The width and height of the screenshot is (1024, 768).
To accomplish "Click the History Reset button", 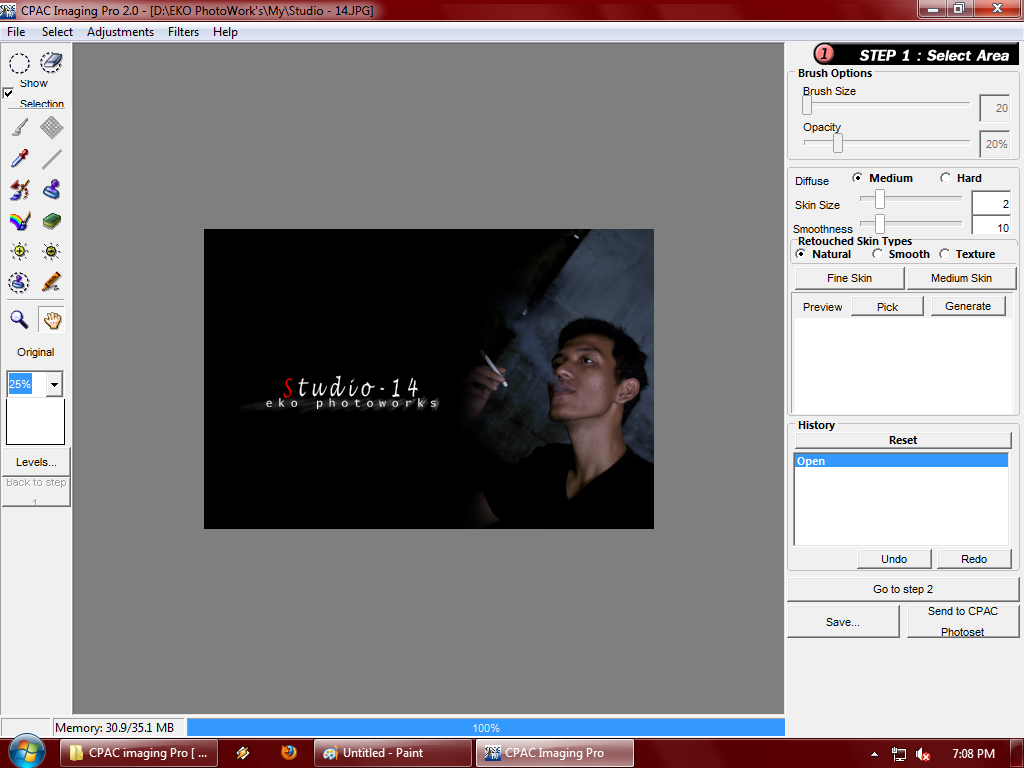I will [903, 440].
